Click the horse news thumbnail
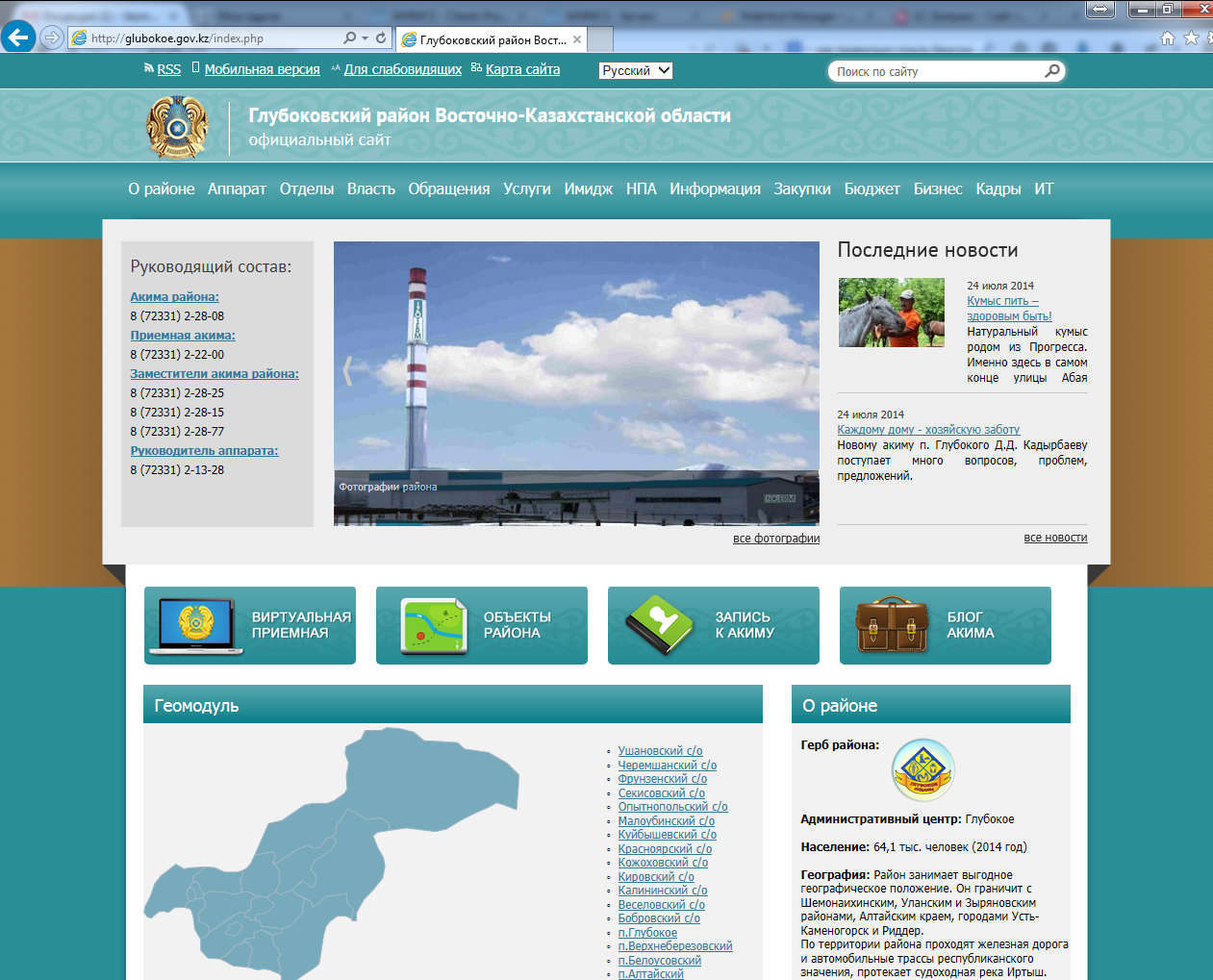 pos(892,313)
